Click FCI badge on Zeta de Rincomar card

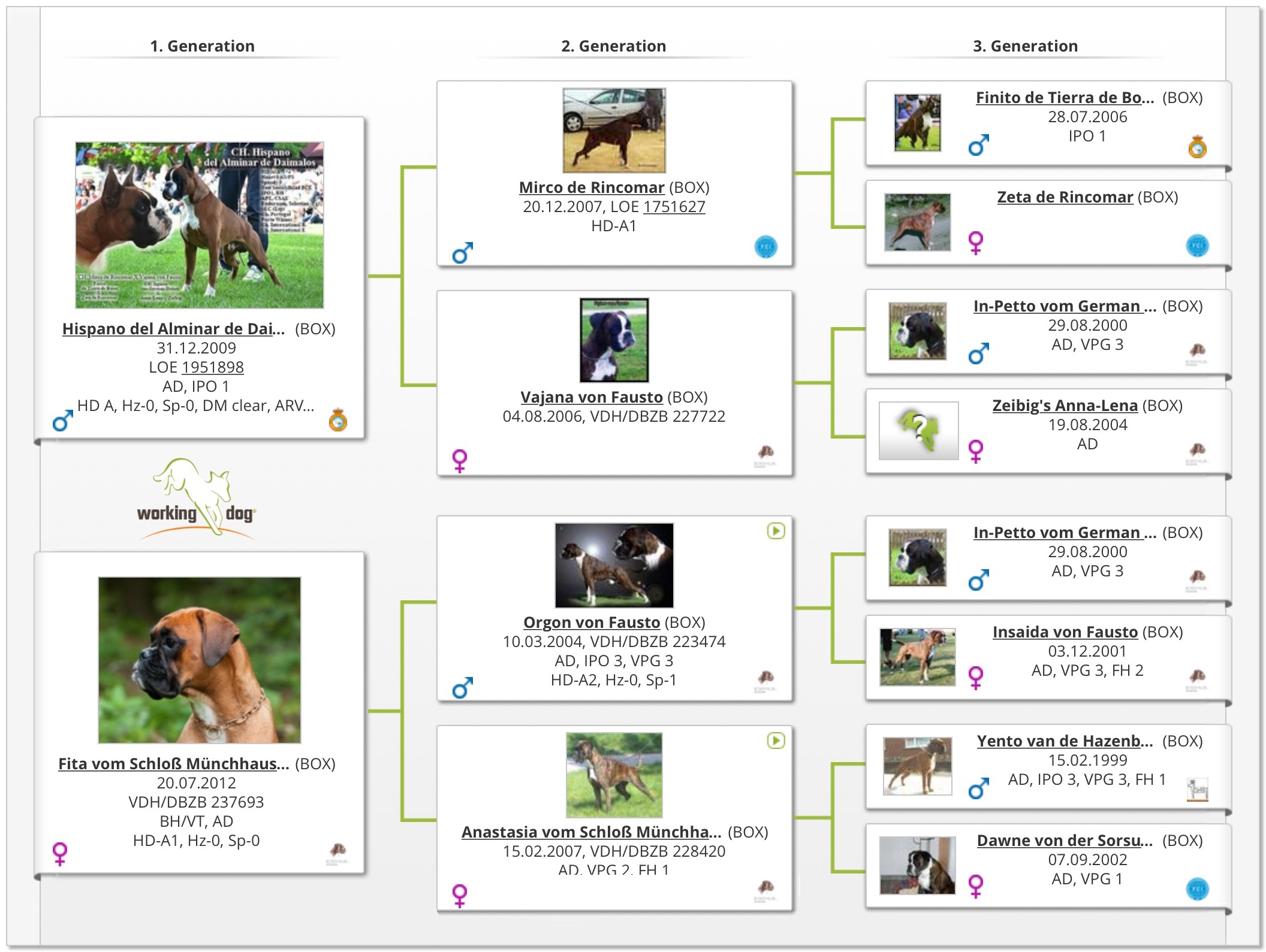[1197, 246]
